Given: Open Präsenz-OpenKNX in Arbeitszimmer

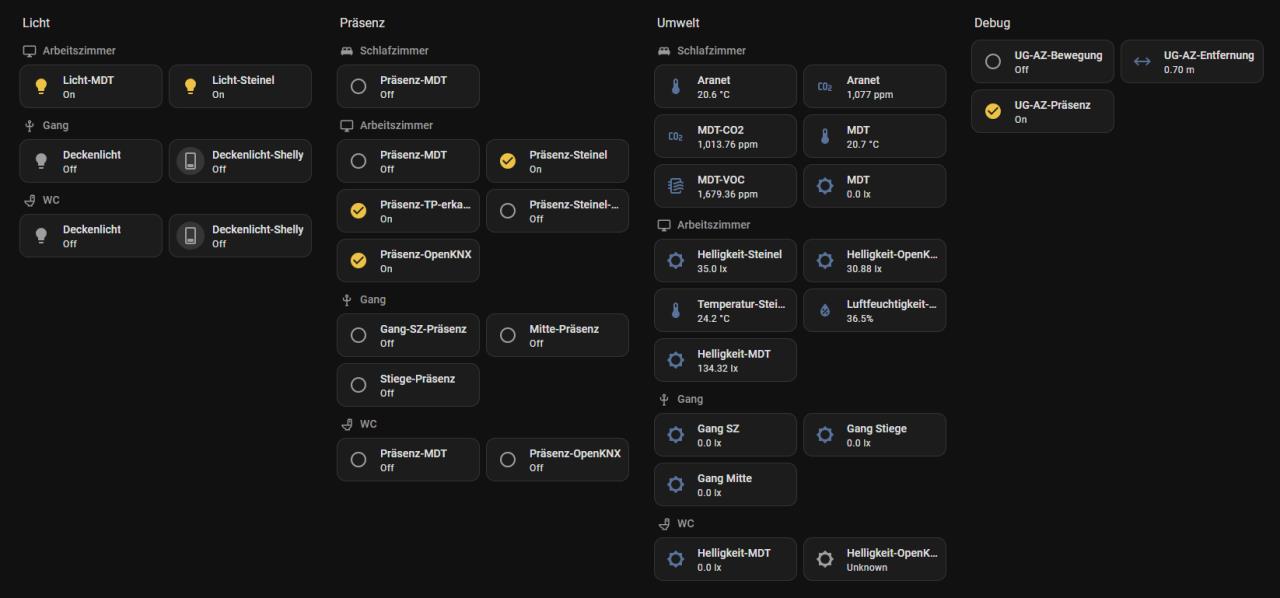Looking at the screenshot, I should [408, 260].
